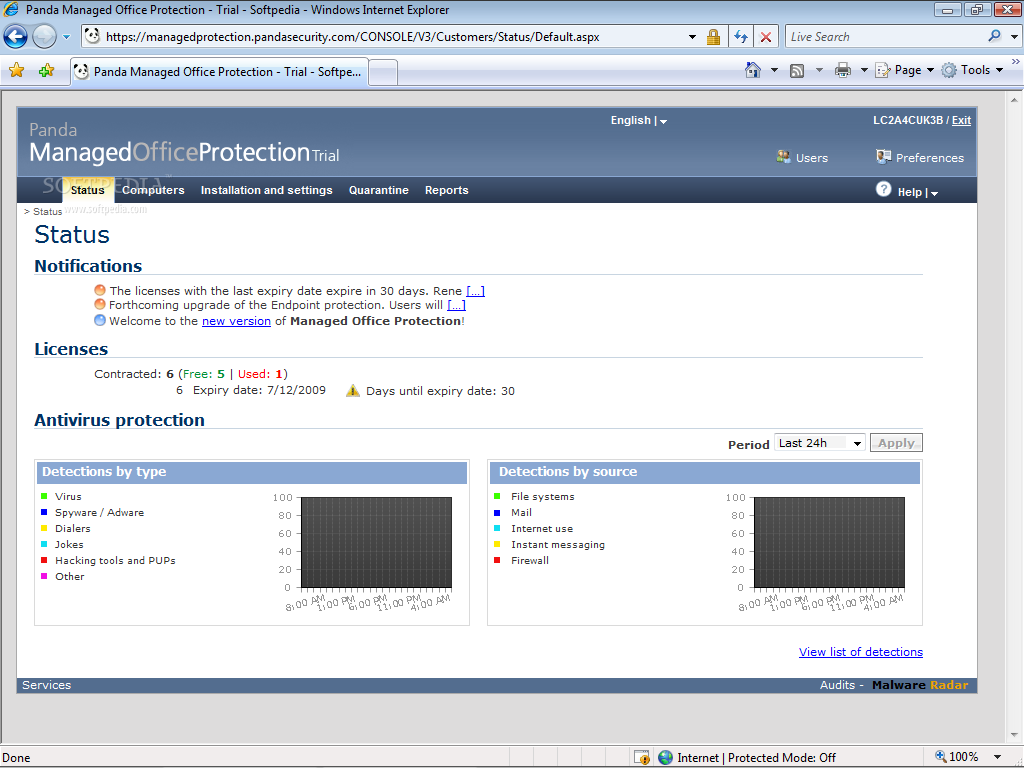Click the Apply button
This screenshot has height=768, width=1024.
pyautogui.click(x=896, y=443)
